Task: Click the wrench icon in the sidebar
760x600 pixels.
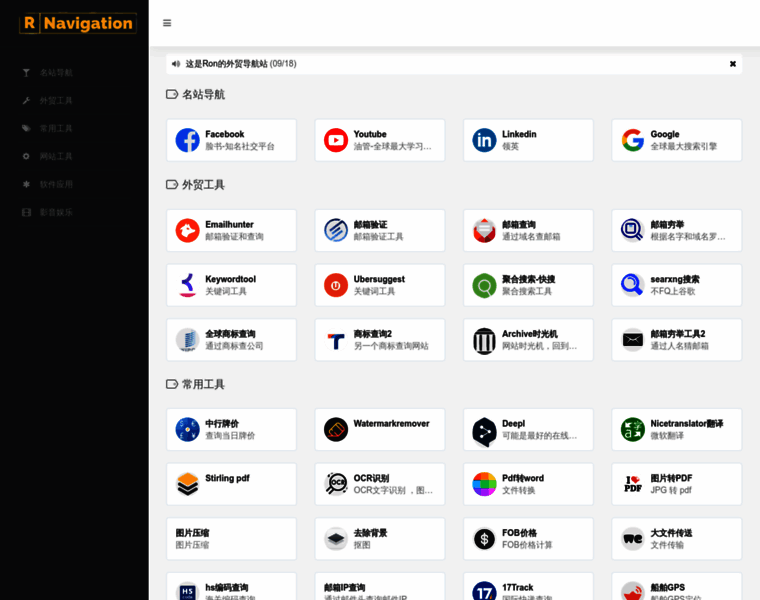Action: (x=26, y=100)
